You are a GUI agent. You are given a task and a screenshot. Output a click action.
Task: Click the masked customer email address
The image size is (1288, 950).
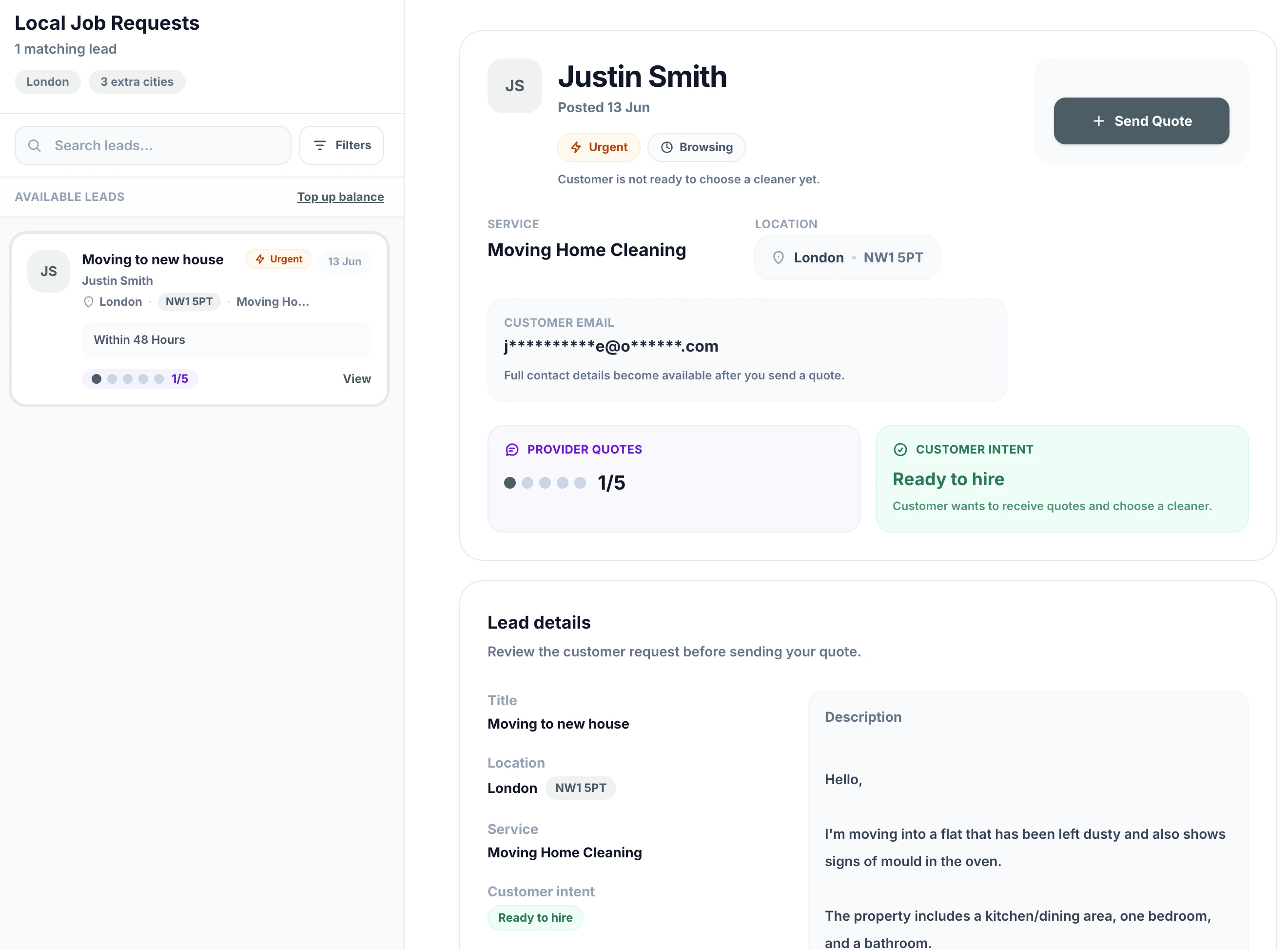coord(611,347)
